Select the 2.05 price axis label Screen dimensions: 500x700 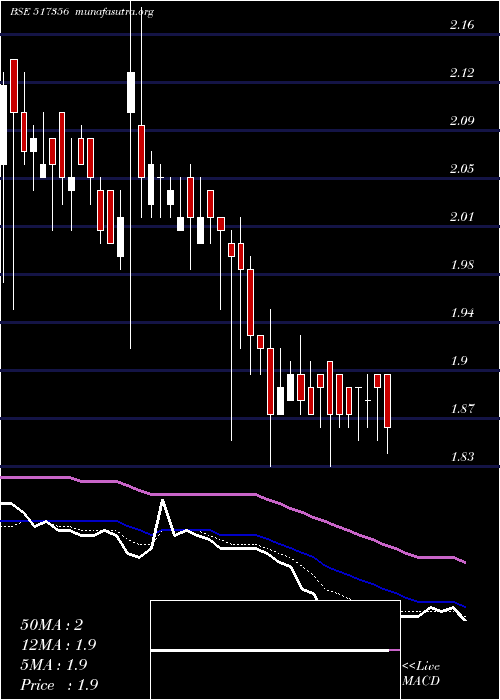click(462, 169)
